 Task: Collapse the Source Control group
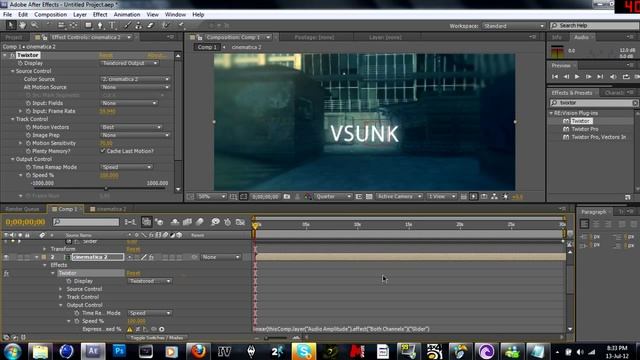12,71
